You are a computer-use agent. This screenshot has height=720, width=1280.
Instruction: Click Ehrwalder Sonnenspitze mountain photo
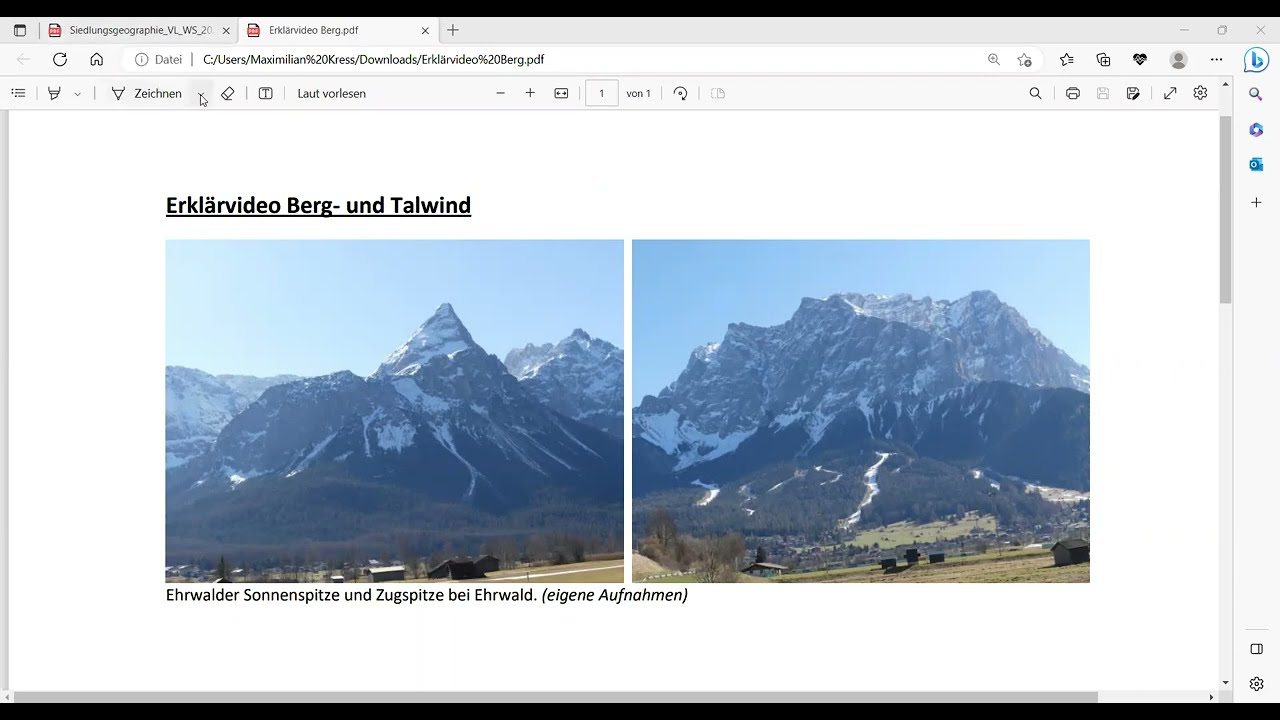point(394,411)
